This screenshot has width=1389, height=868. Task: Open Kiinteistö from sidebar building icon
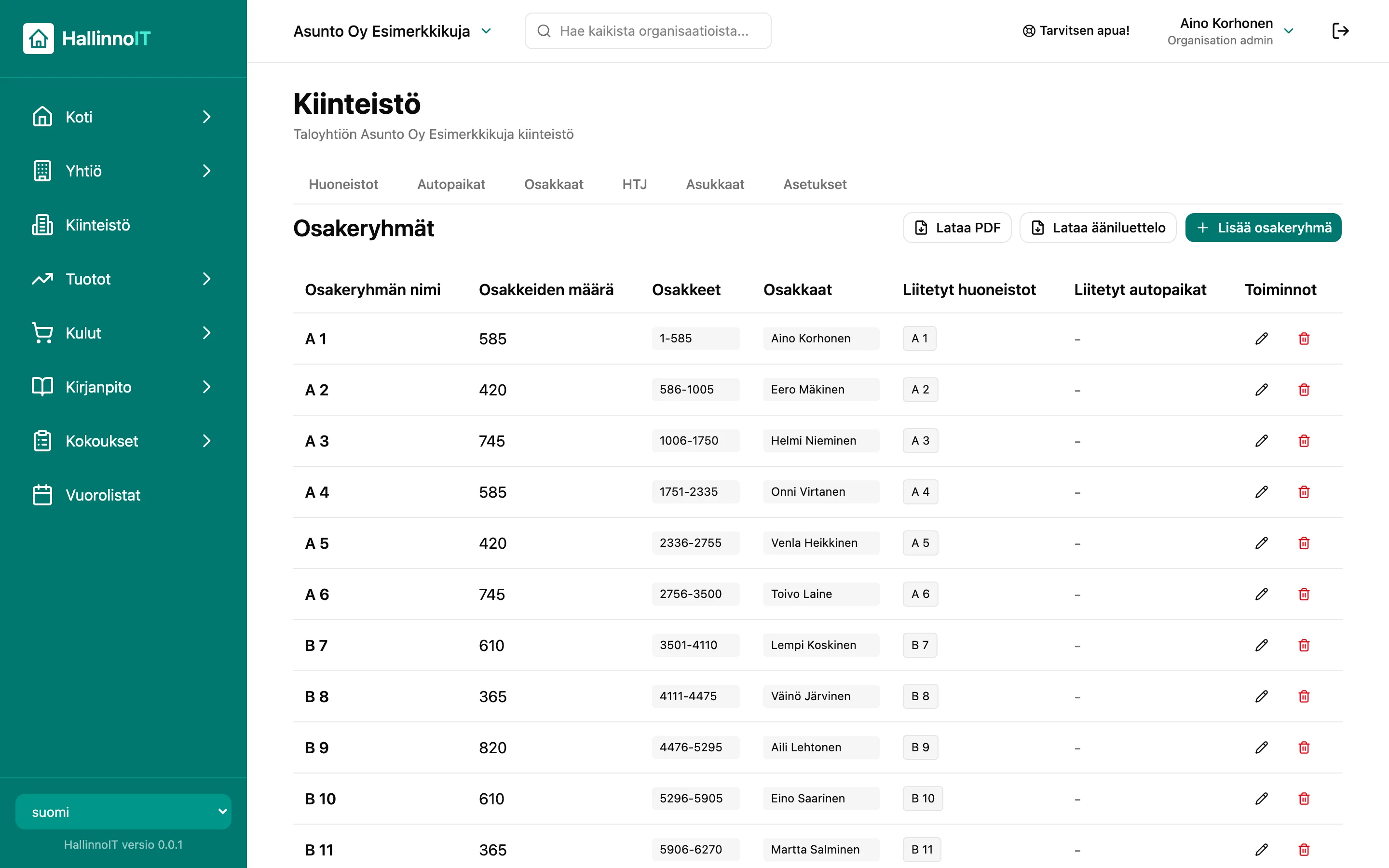(42, 225)
